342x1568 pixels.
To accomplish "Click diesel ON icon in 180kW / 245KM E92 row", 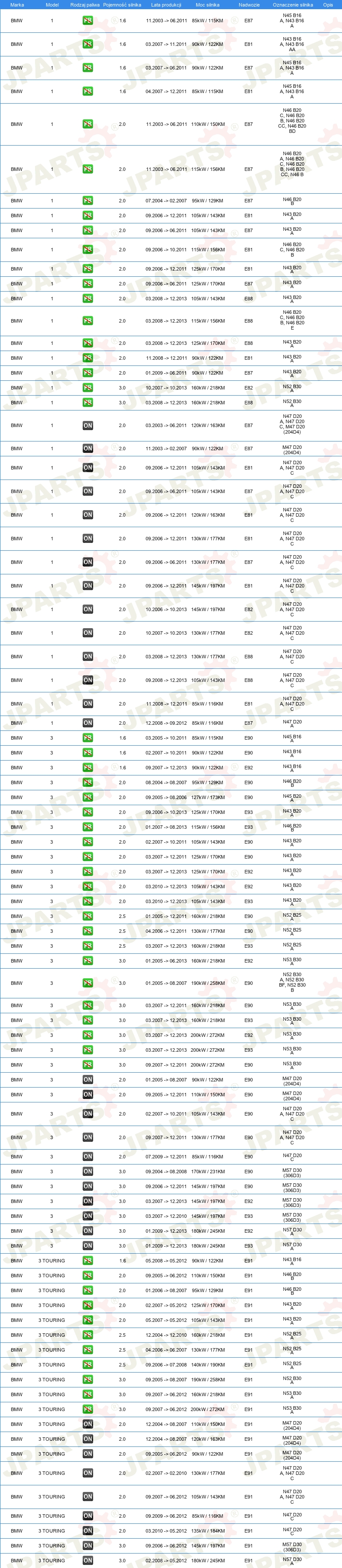I will click(x=87, y=1231).
